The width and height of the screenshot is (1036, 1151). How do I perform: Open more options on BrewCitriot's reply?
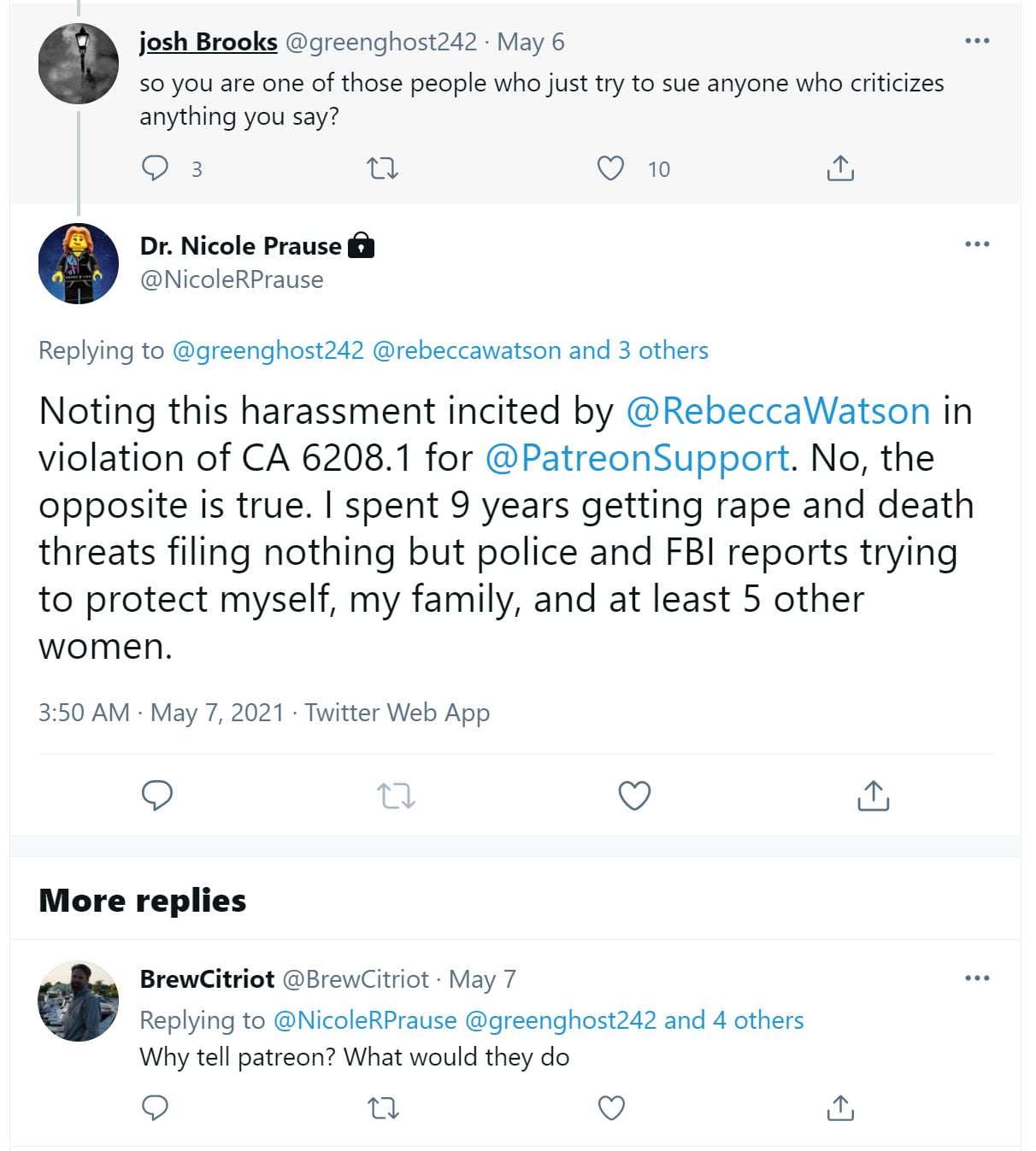977,978
